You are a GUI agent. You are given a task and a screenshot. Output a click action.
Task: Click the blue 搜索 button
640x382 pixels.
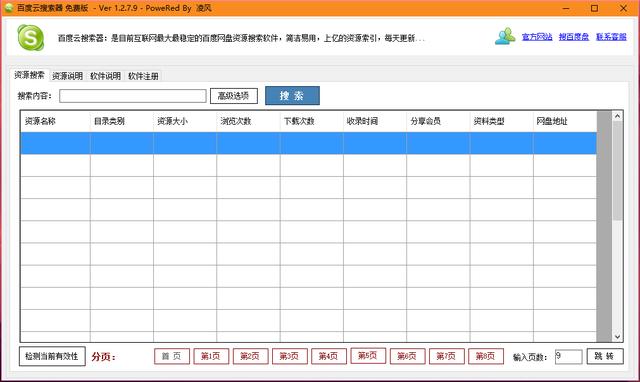click(292, 96)
